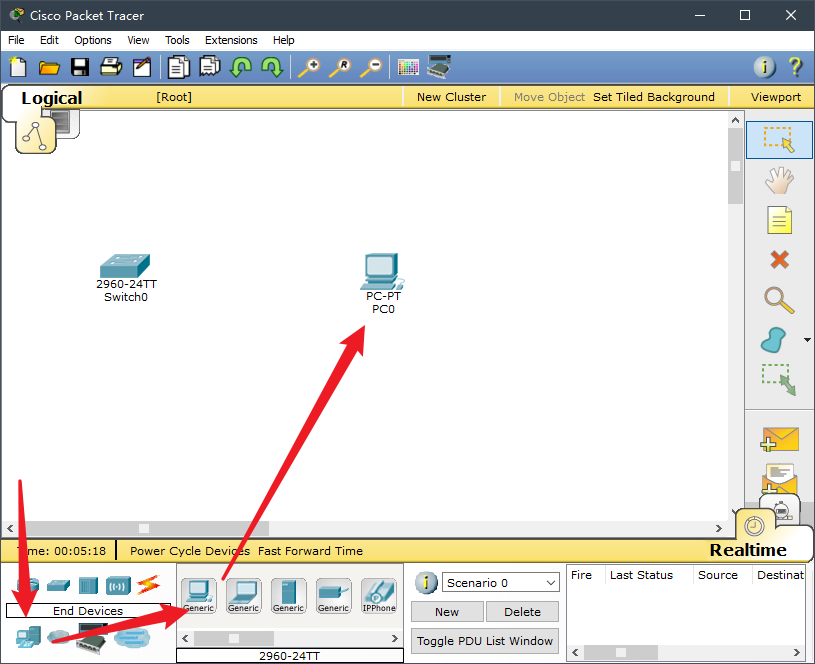The image size is (815, 664).
Task: Open the Drawing Palette
Action: point(408,68)
